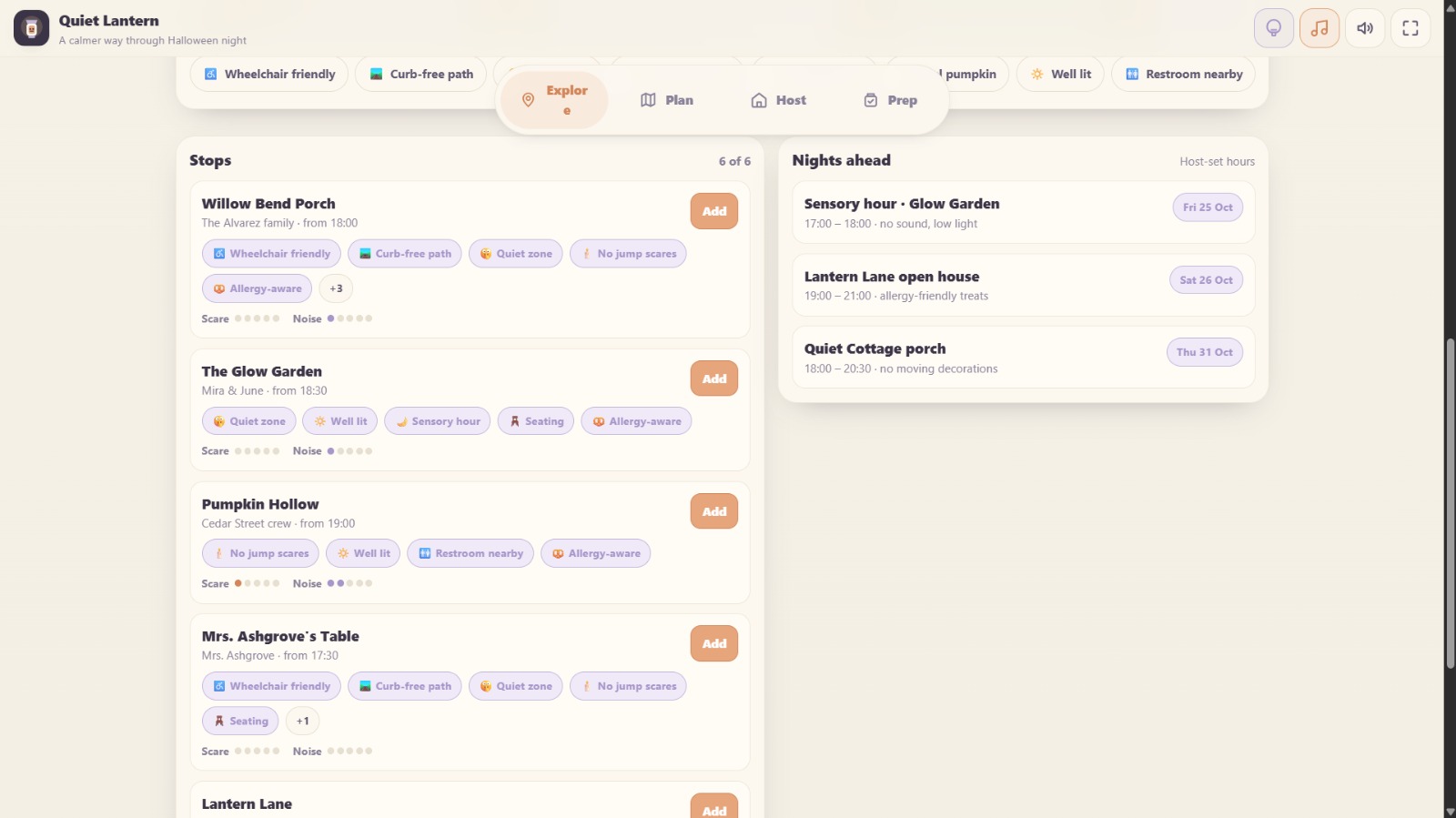This screenshot has width=1456, height=818.
Task: Click the map icon on Plan tab
Action: [648, 100]
